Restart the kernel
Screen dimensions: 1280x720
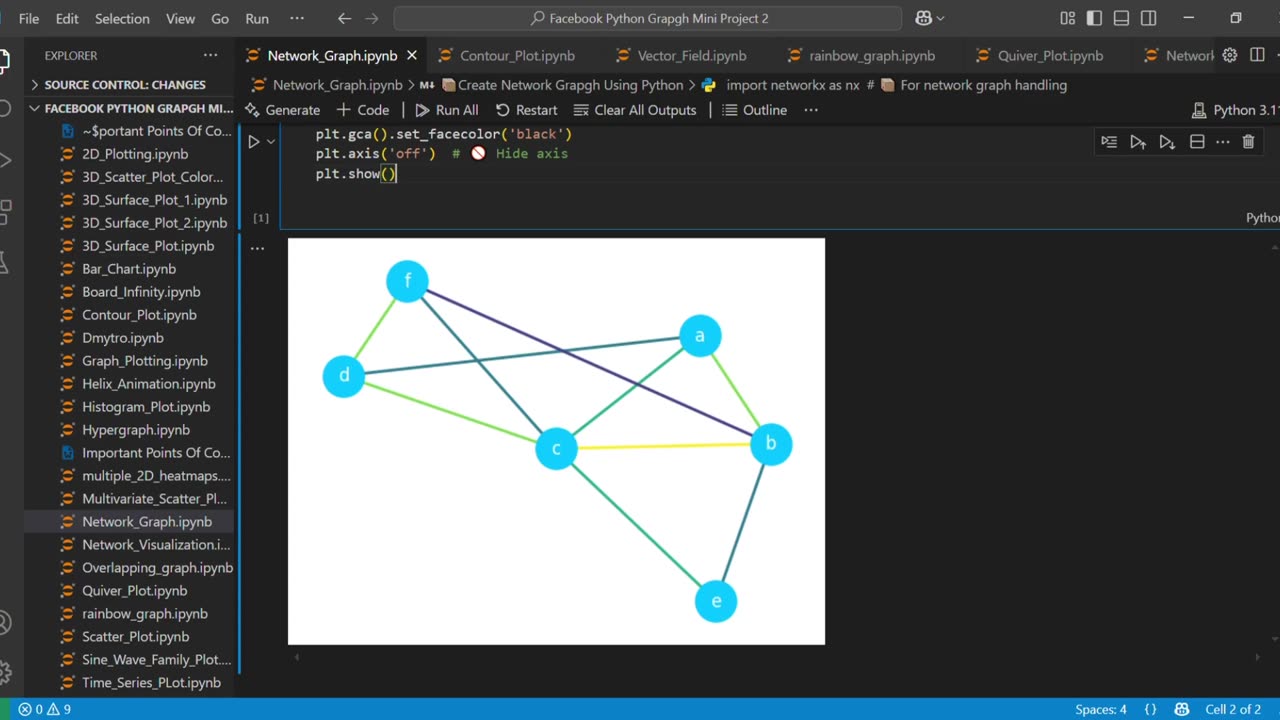(x=526, y=110)
